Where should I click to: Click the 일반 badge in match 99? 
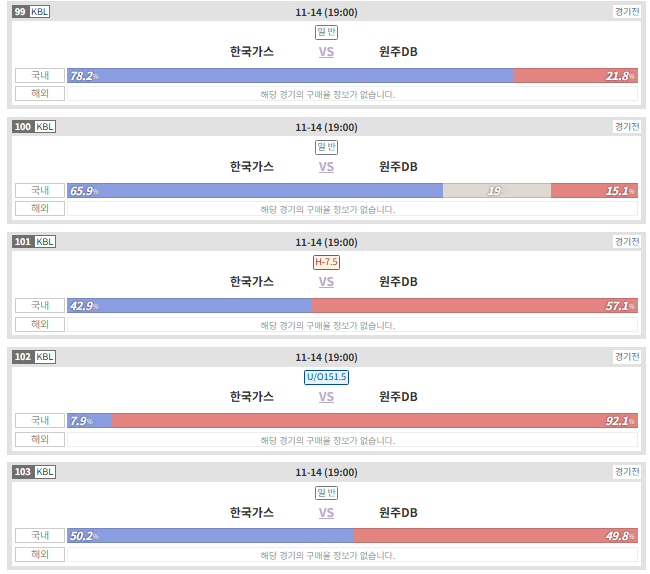(326, 32)
